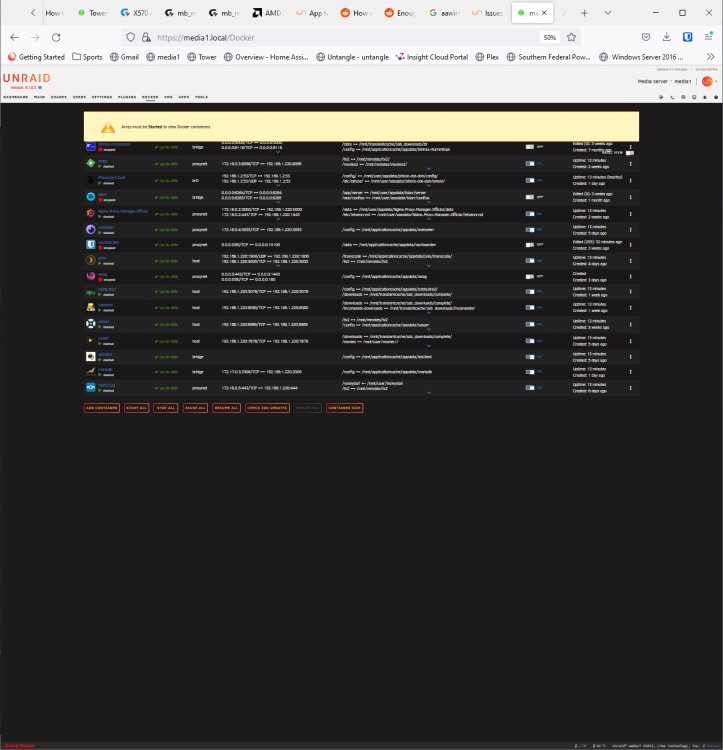Screen dimensions: 723x750
Task: Click the mariadb seal container icon
Action: (90, 371)
